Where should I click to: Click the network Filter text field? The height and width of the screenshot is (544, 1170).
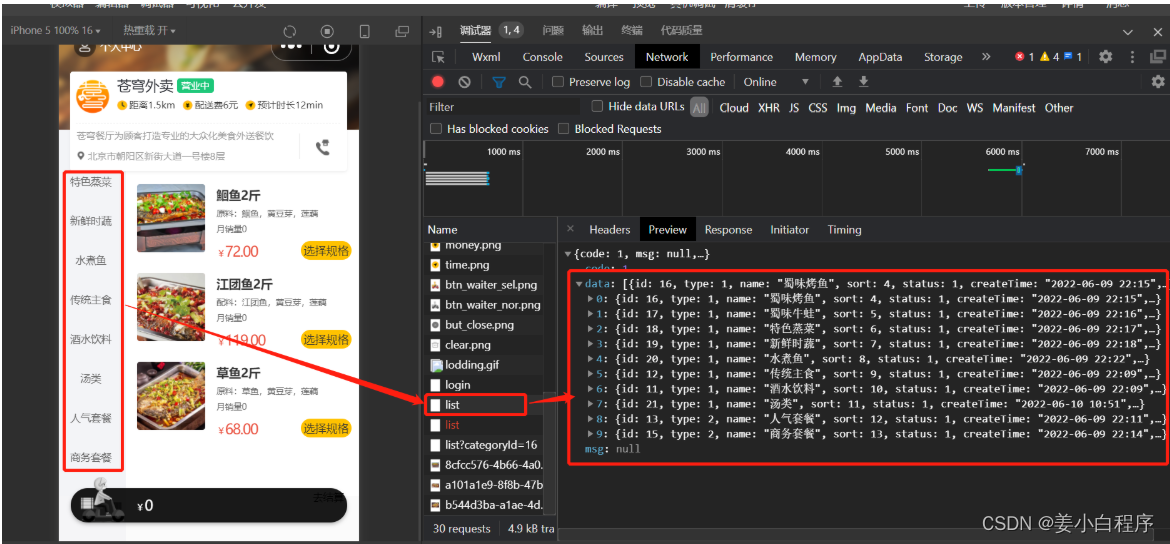(x=505, y=107)
